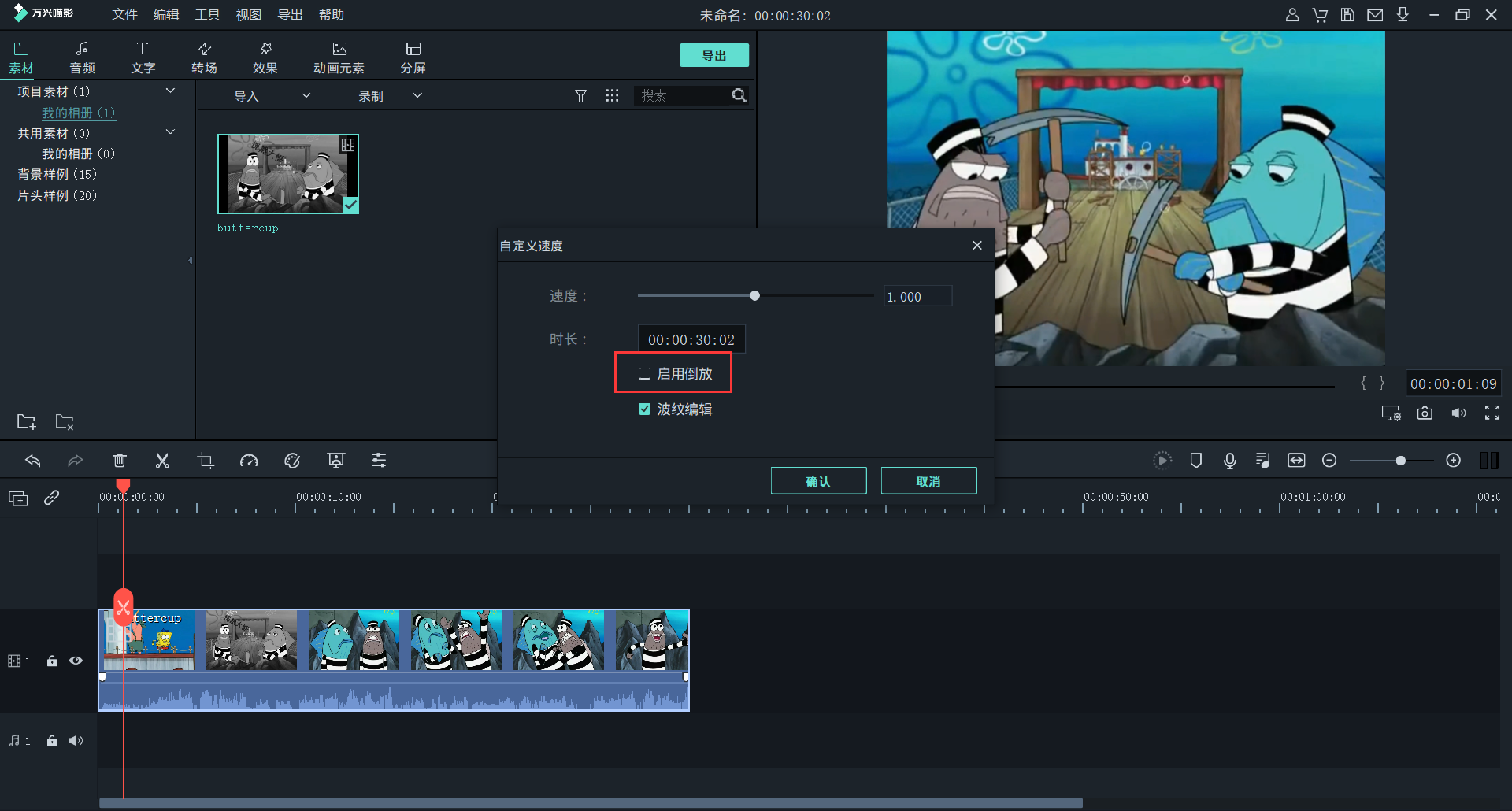Click the 确认 confirm button
Screen dimensions: 1512x811
point(818,481)
